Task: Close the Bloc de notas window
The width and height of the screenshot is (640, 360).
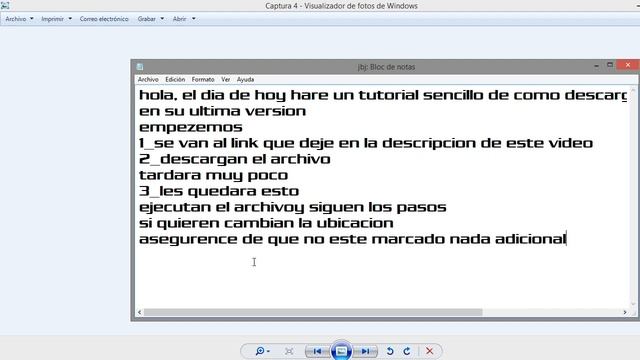Action: click(x=628, y=65)
